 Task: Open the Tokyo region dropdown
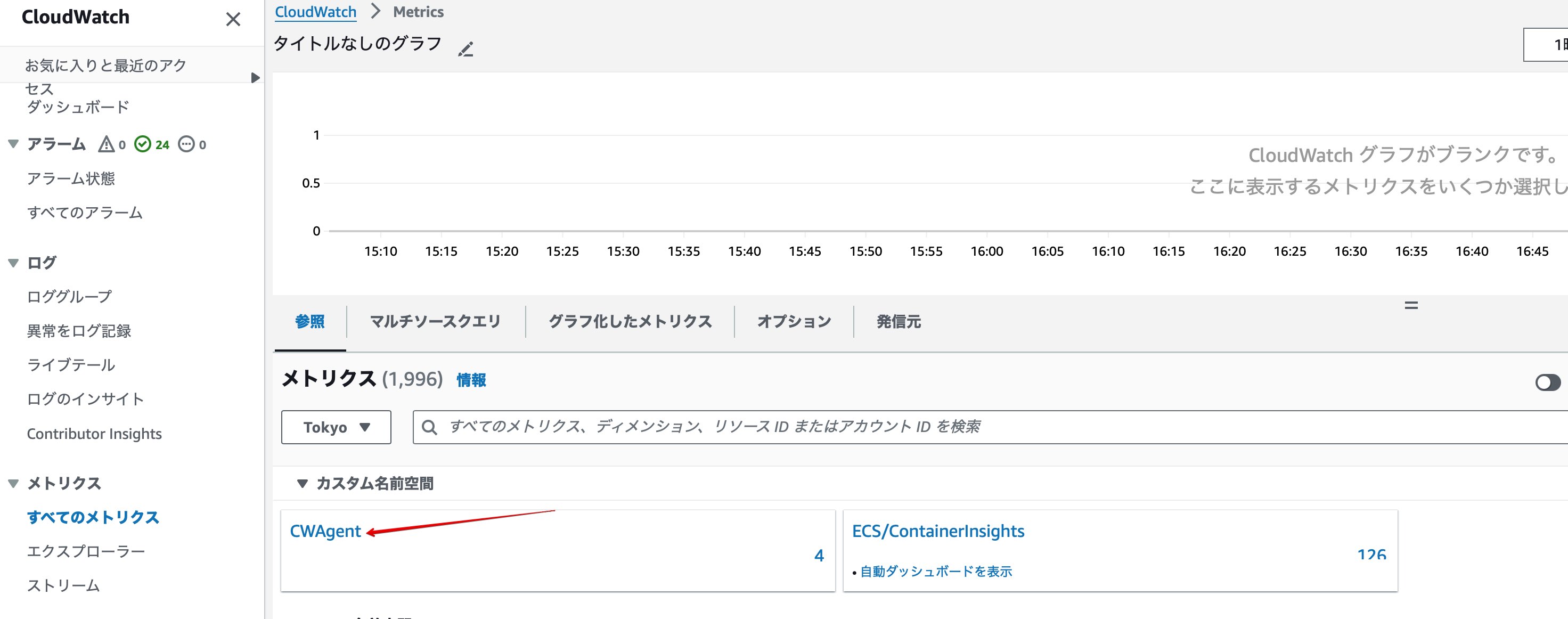tap(336, 427)
